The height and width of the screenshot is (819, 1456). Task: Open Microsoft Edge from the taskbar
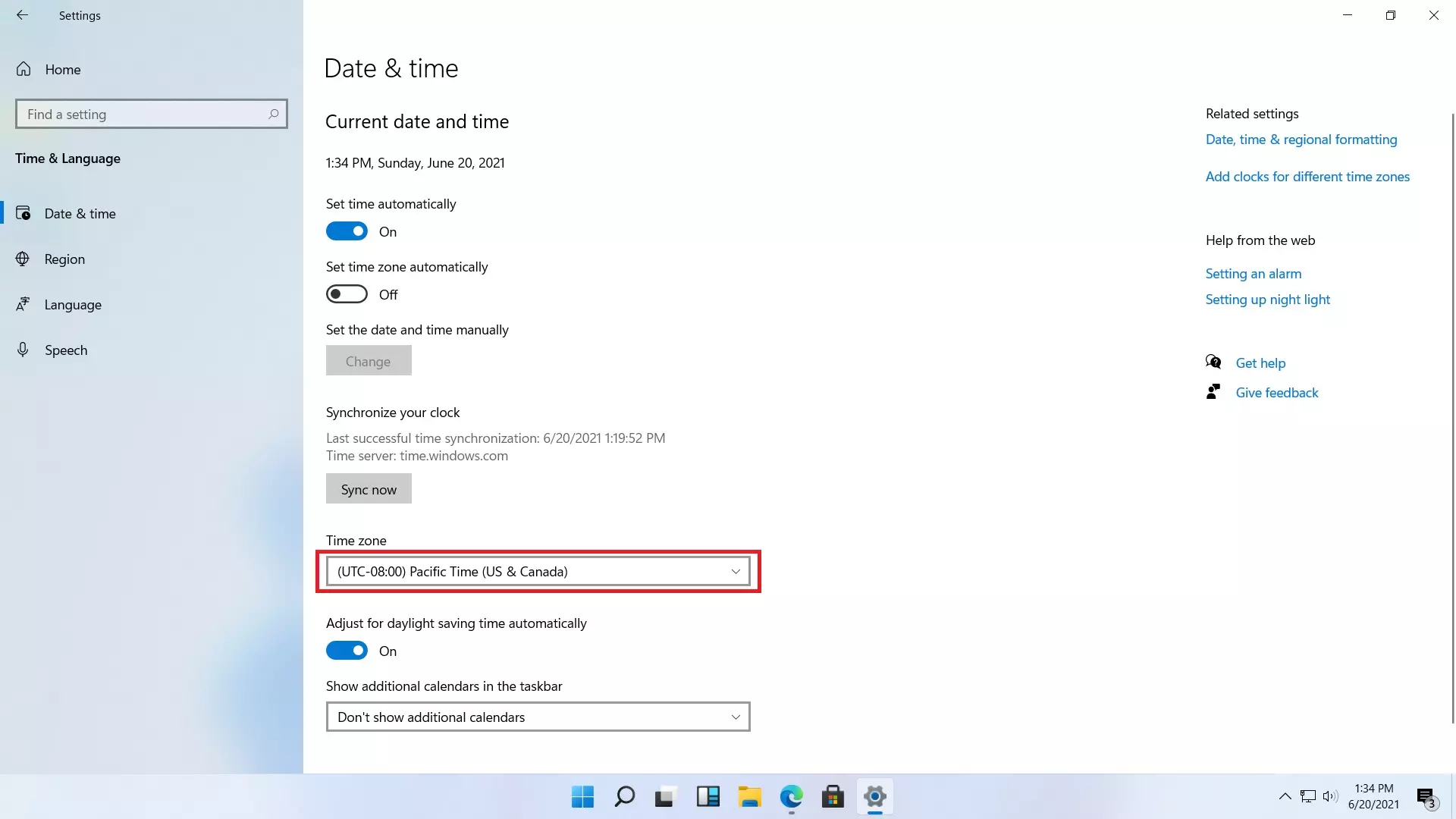(791, 797)
